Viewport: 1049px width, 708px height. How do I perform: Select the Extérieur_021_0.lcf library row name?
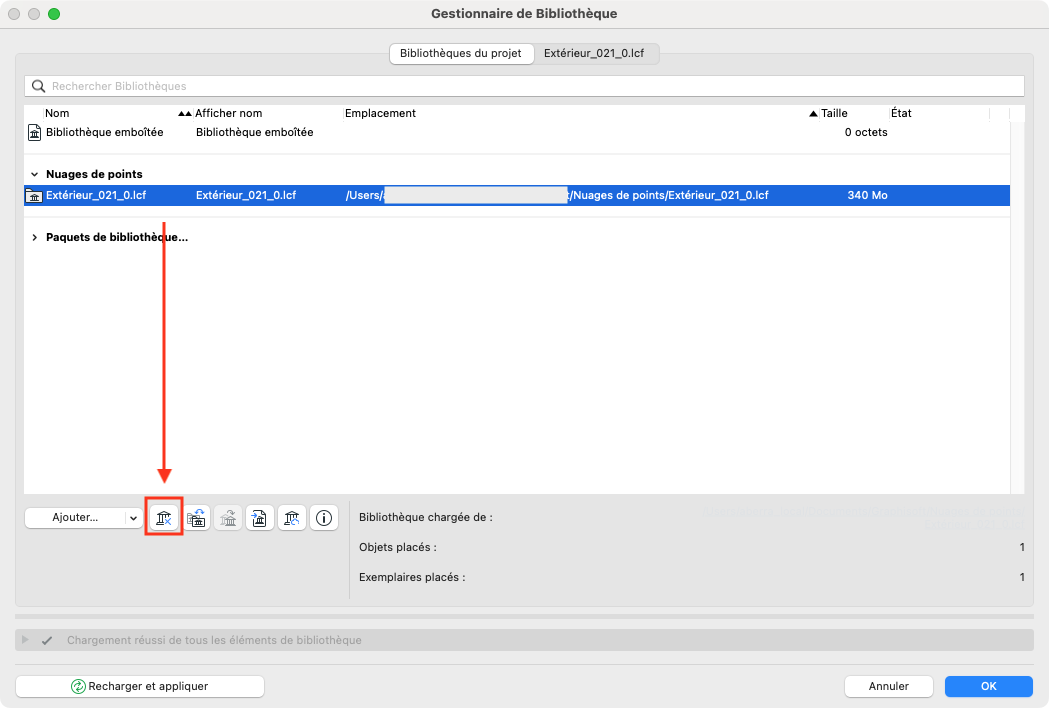tap(96, 195)
